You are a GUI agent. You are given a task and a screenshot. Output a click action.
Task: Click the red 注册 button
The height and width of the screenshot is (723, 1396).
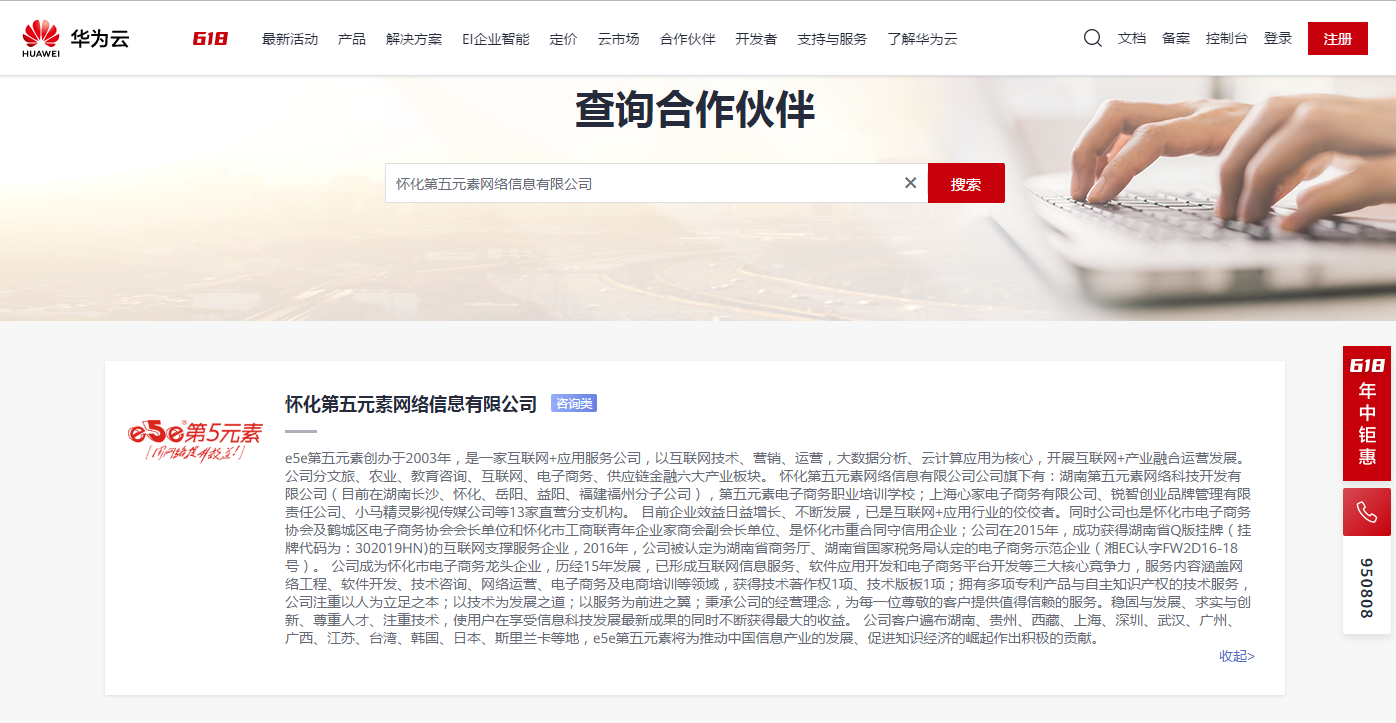point(1338,39)
